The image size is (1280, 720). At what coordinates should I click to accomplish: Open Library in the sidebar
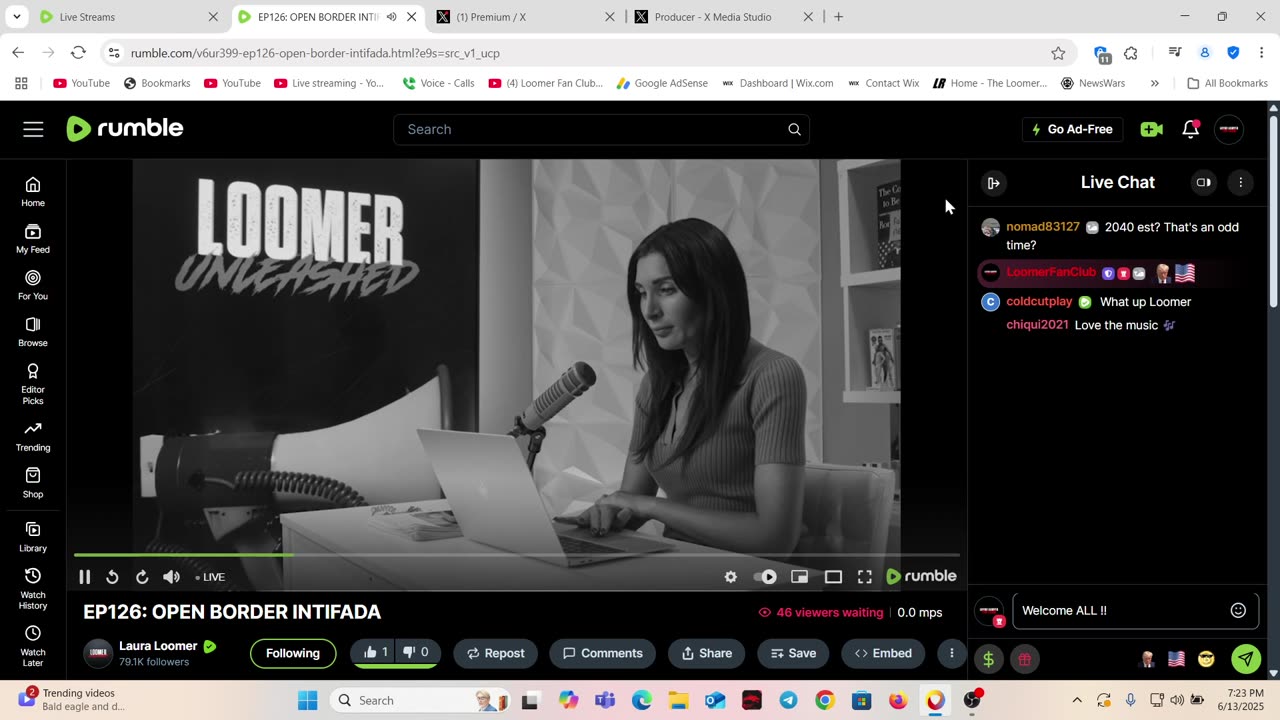click(33, 537)
